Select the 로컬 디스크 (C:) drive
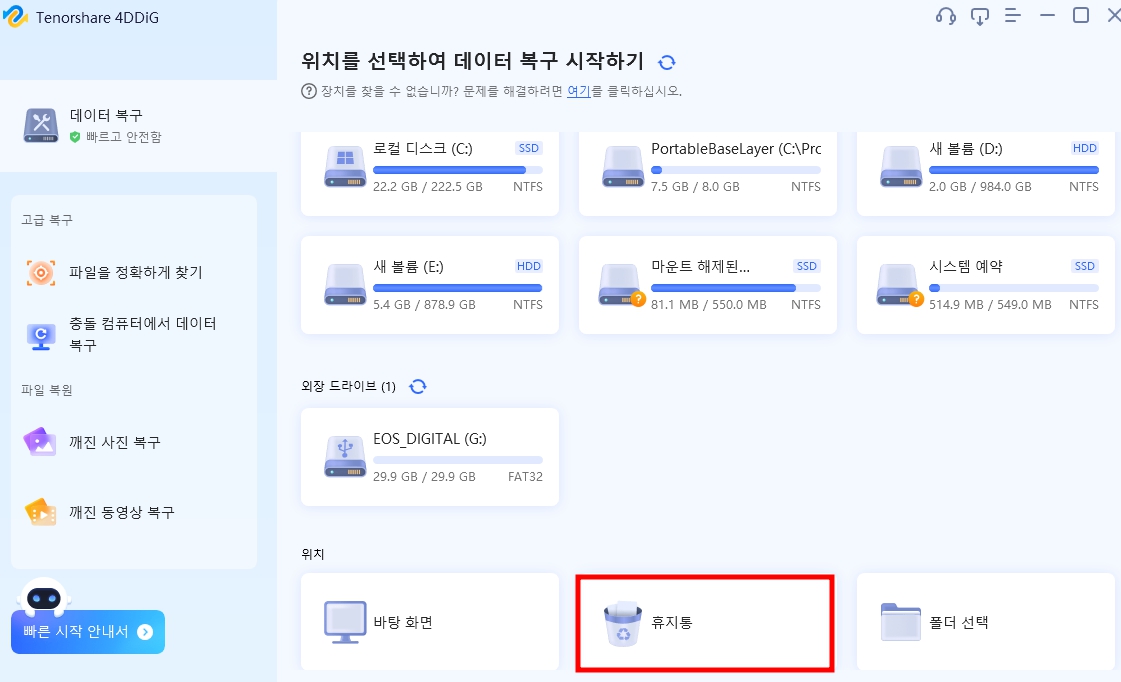Screen dimensions: 1121x682 [430, 174]
